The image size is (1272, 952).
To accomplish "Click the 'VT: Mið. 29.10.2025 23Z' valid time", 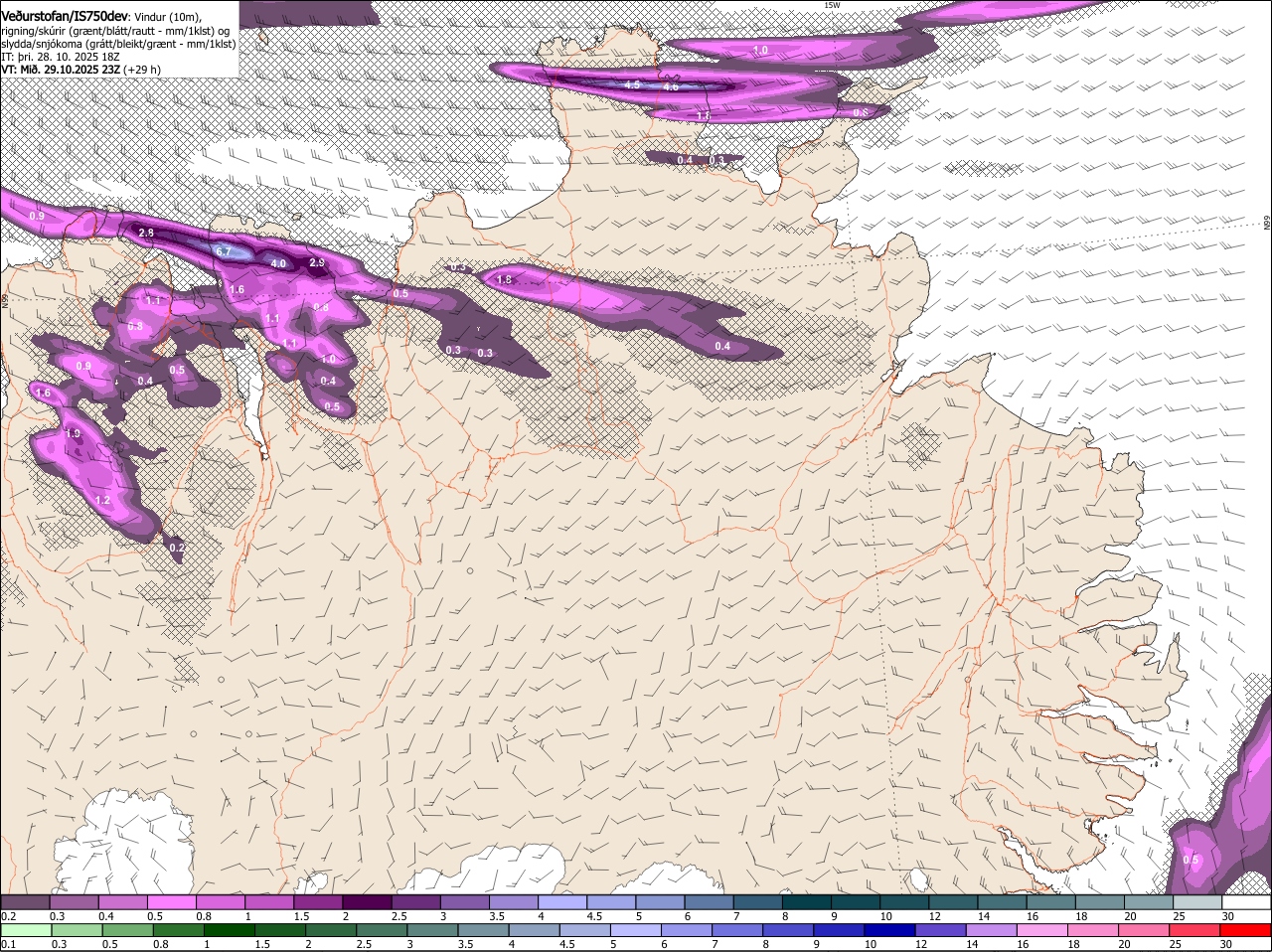I will pyautogui.click(x=61, y=70).
